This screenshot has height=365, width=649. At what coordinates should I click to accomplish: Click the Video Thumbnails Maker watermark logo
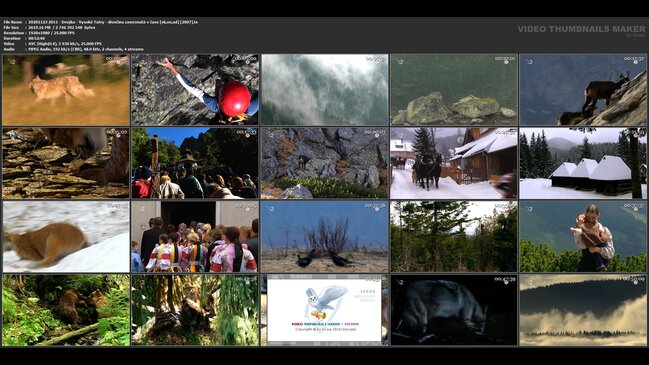coord(581,29)
